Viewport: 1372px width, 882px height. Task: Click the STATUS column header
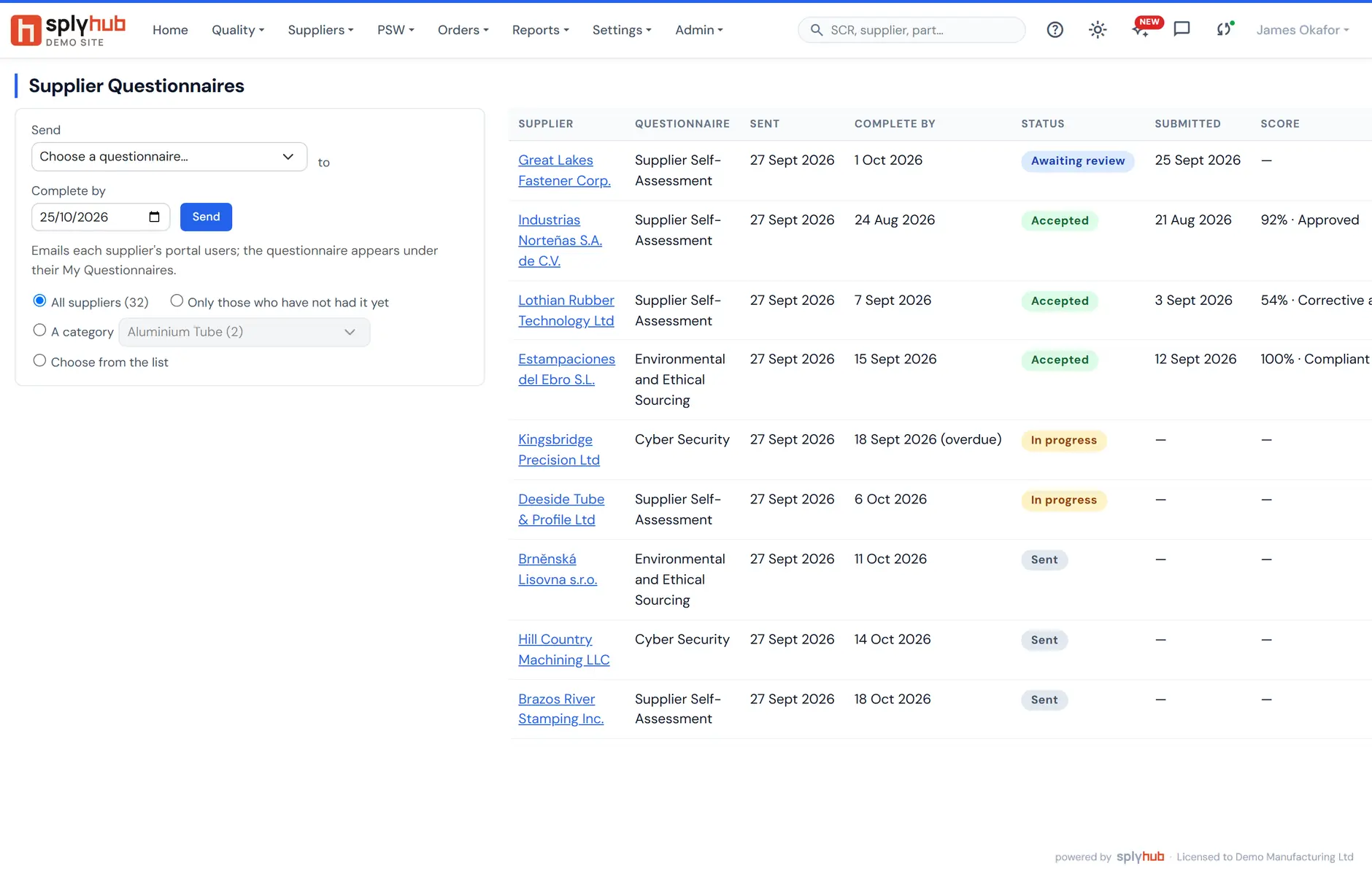coord(1042,123)
